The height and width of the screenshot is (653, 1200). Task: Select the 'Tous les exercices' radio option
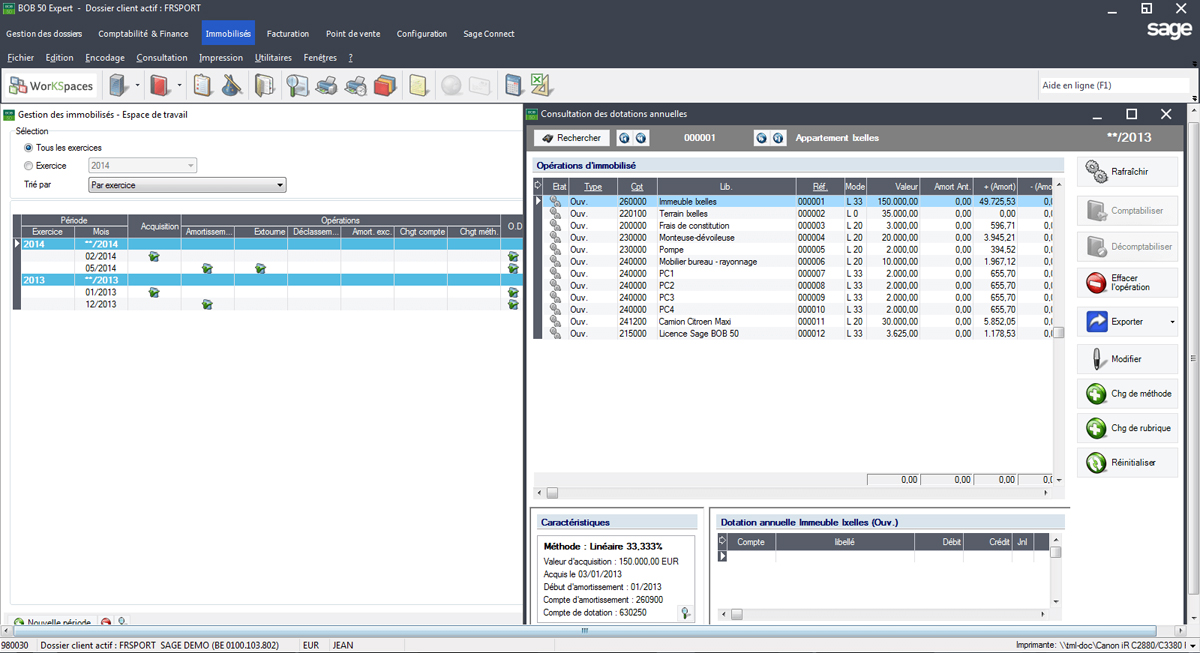point(29,148)
